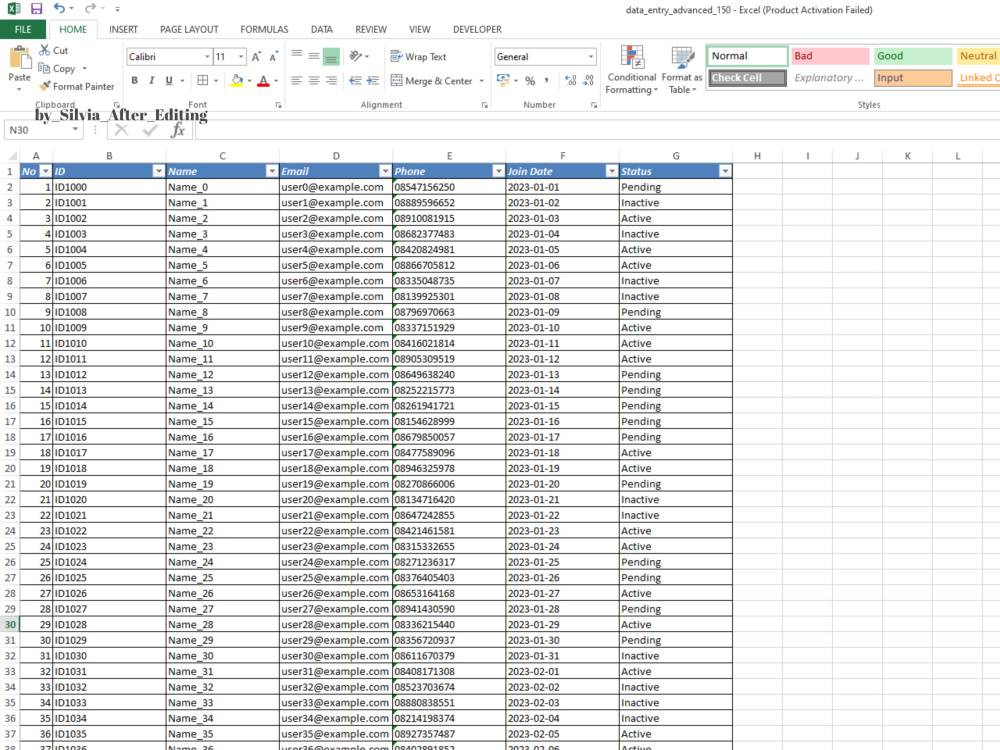Screen dimensions: 1000x750
Task: Switch to the PAGE LAYOUT tab
Action: (x=189, y=29)
